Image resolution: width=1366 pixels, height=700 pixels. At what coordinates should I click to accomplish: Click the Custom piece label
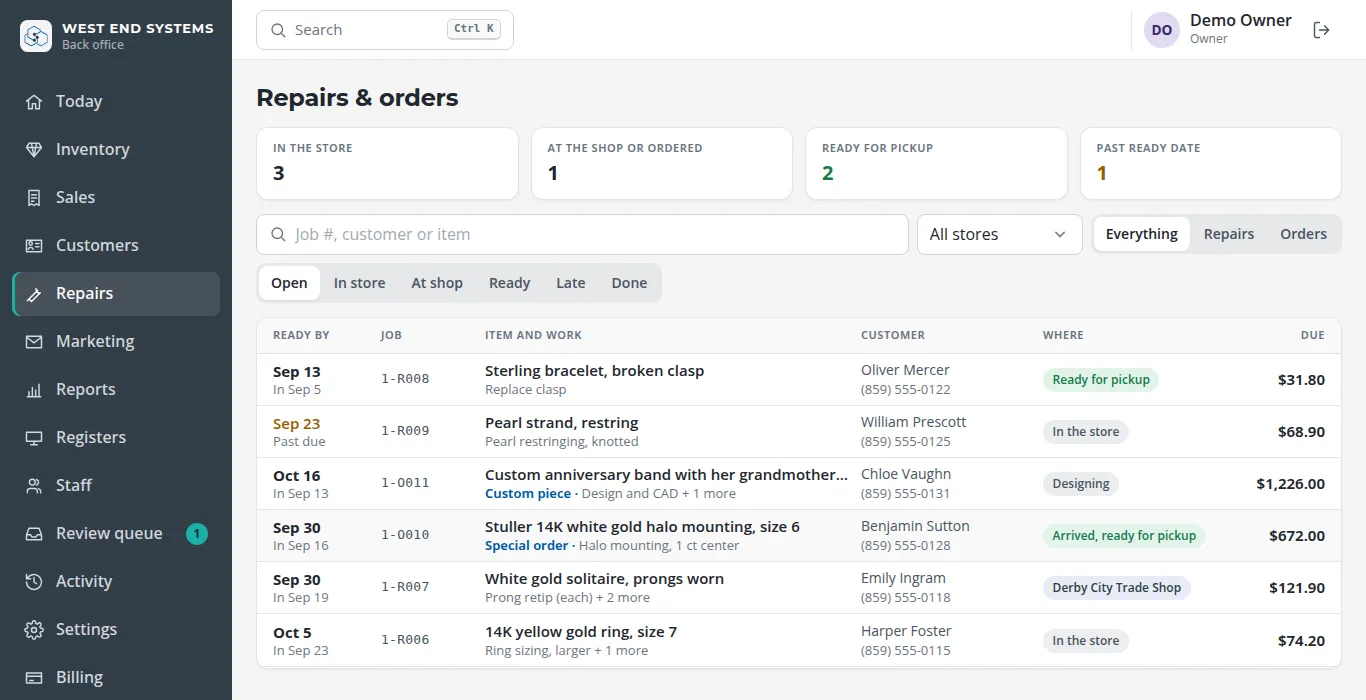pos(528,494)
